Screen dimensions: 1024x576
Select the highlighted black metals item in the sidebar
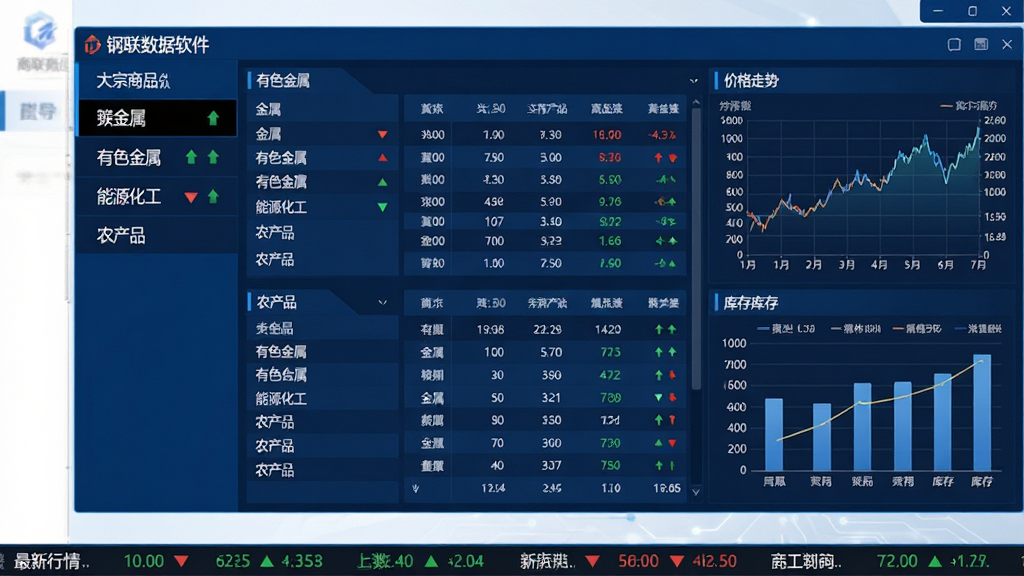click(x=157, y=118)
